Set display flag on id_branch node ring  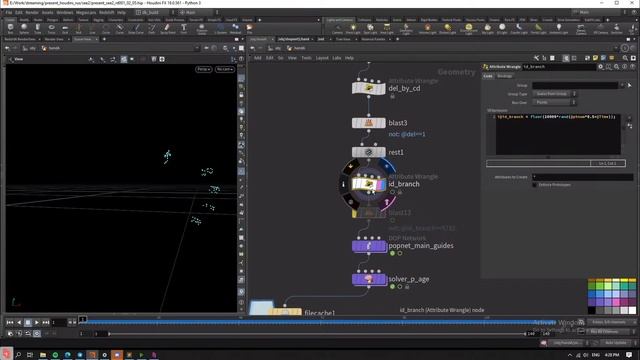(x=387, y=166)
